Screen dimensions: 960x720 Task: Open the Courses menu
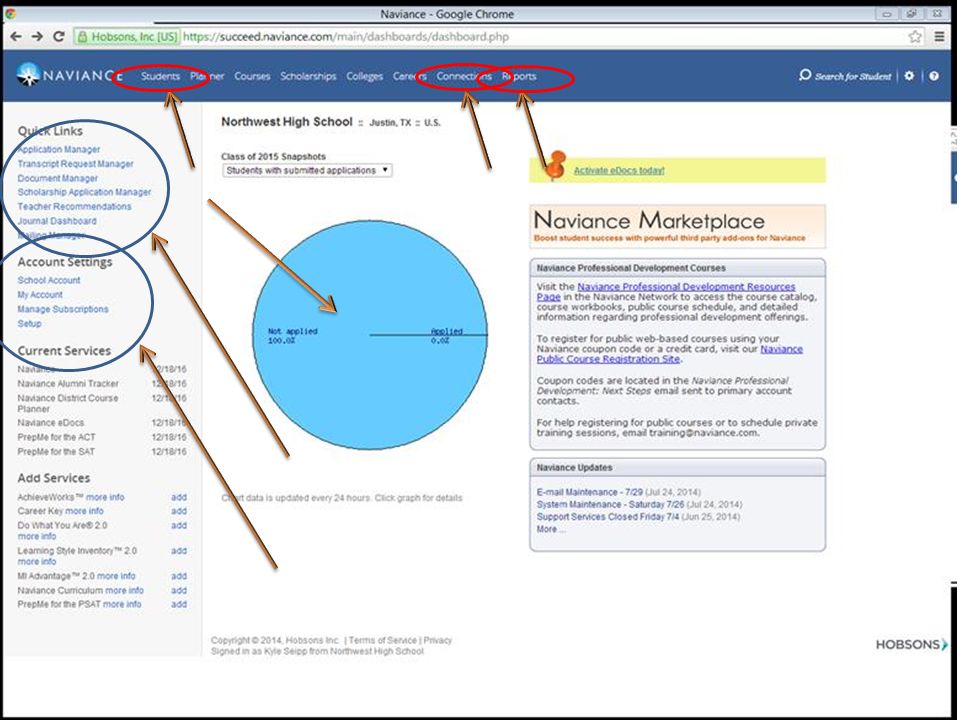tap(252, 77)
